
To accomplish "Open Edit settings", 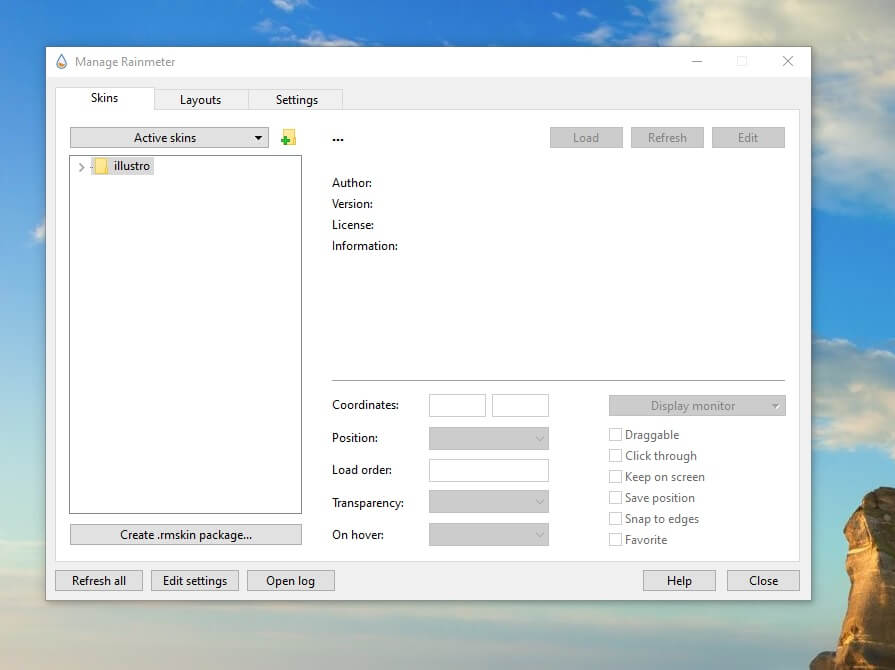I will tap(195, 580).
